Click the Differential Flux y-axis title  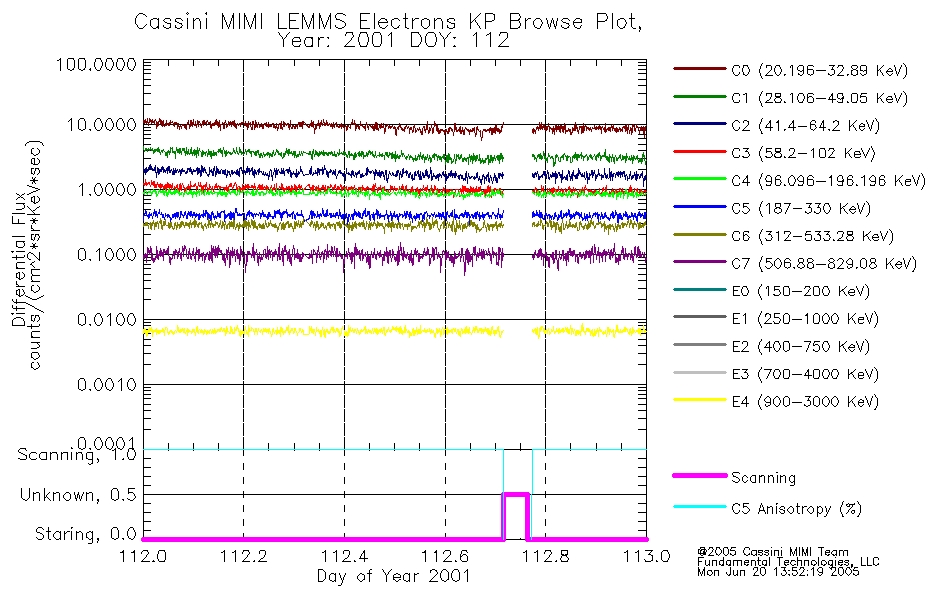tap(19, 259)
